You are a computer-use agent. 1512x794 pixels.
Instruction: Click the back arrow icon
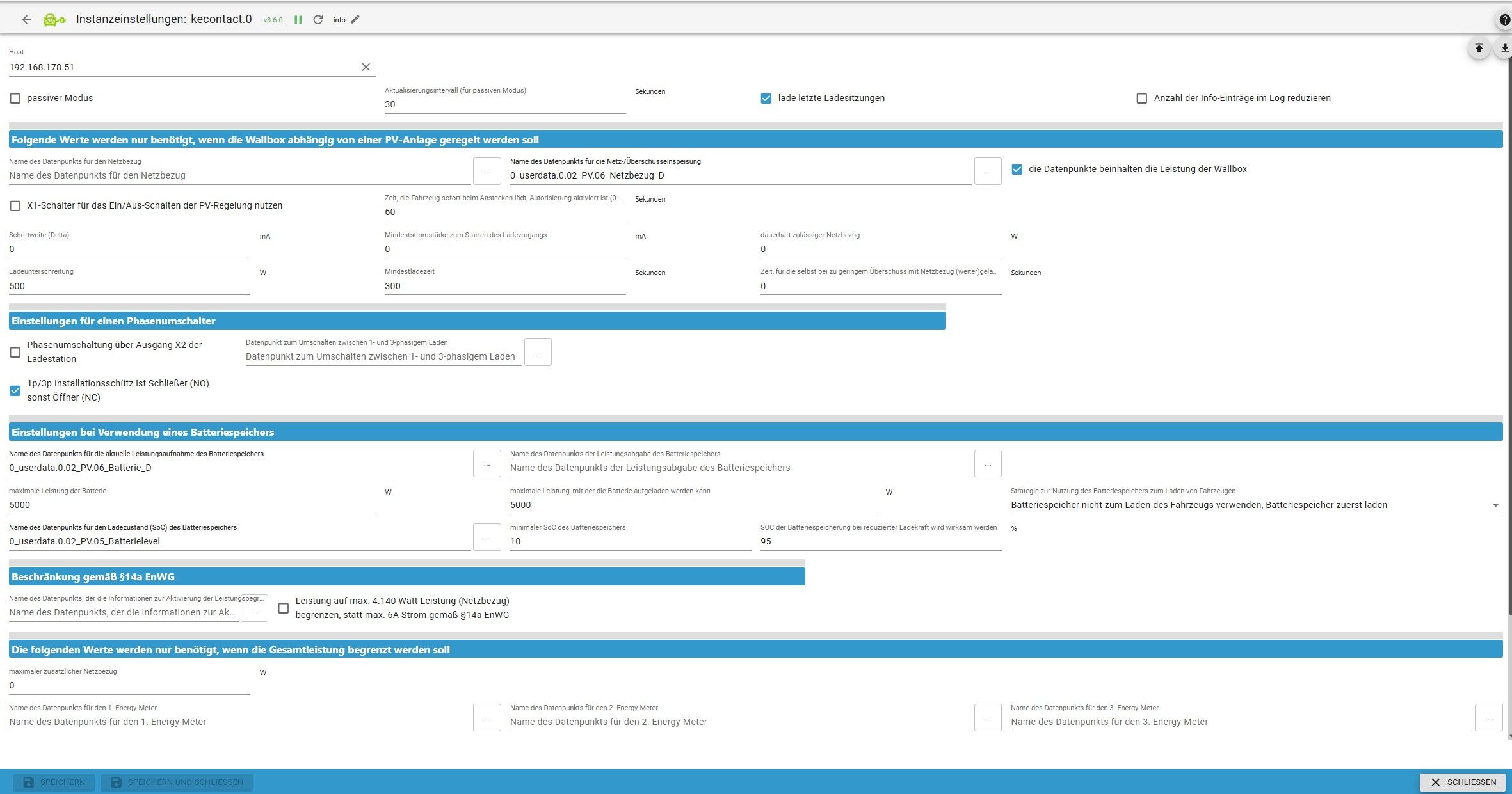click(26, 20)
